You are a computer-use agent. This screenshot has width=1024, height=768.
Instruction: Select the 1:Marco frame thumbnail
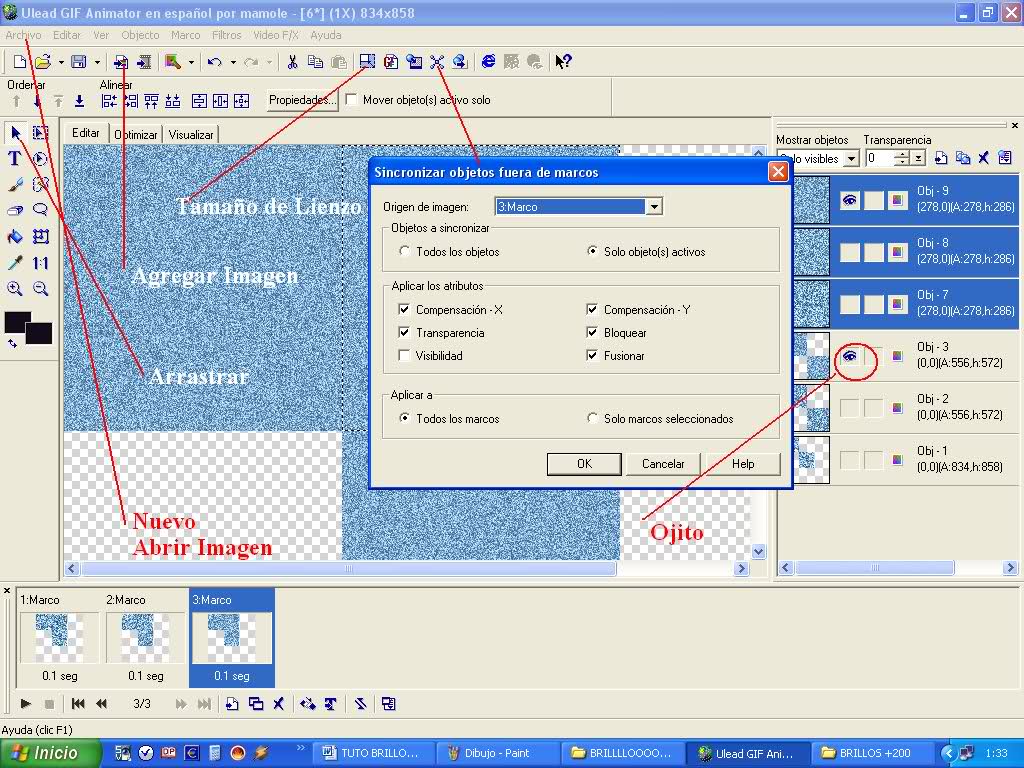(x=59, y=637)
